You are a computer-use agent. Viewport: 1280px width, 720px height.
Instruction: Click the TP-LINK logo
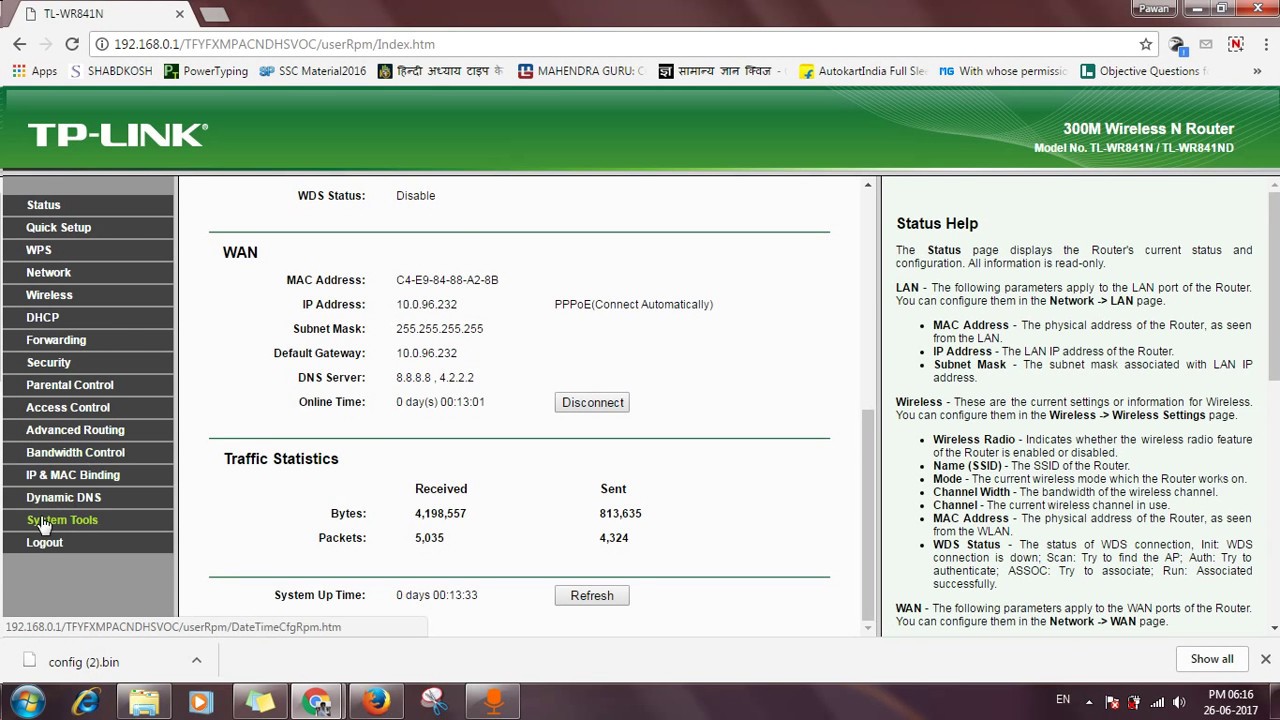[118, 135]
